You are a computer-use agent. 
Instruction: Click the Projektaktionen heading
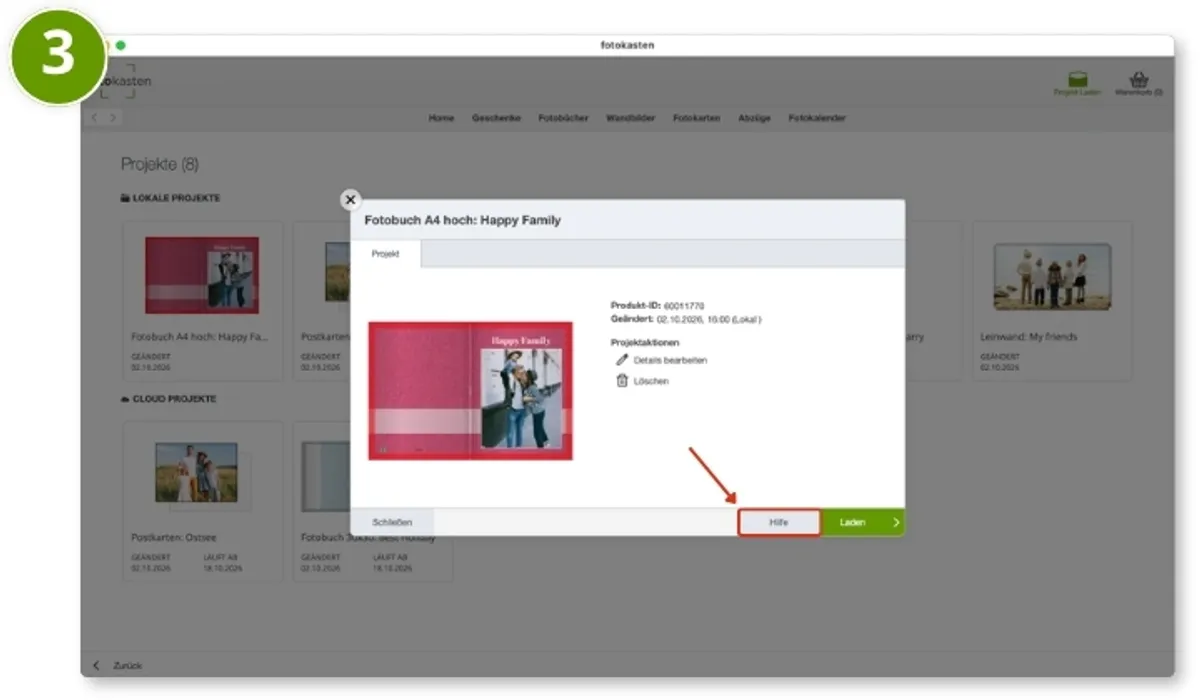point(645,342)
